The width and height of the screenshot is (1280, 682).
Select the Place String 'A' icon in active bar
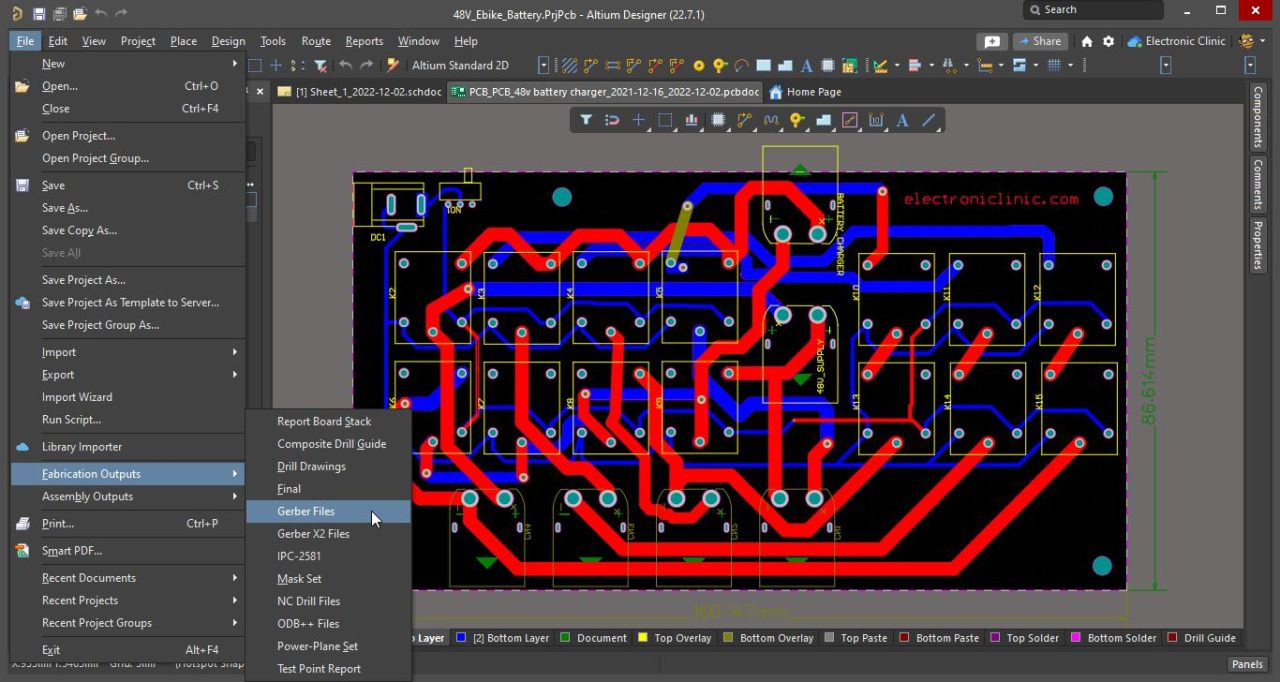tap(902, 120)
